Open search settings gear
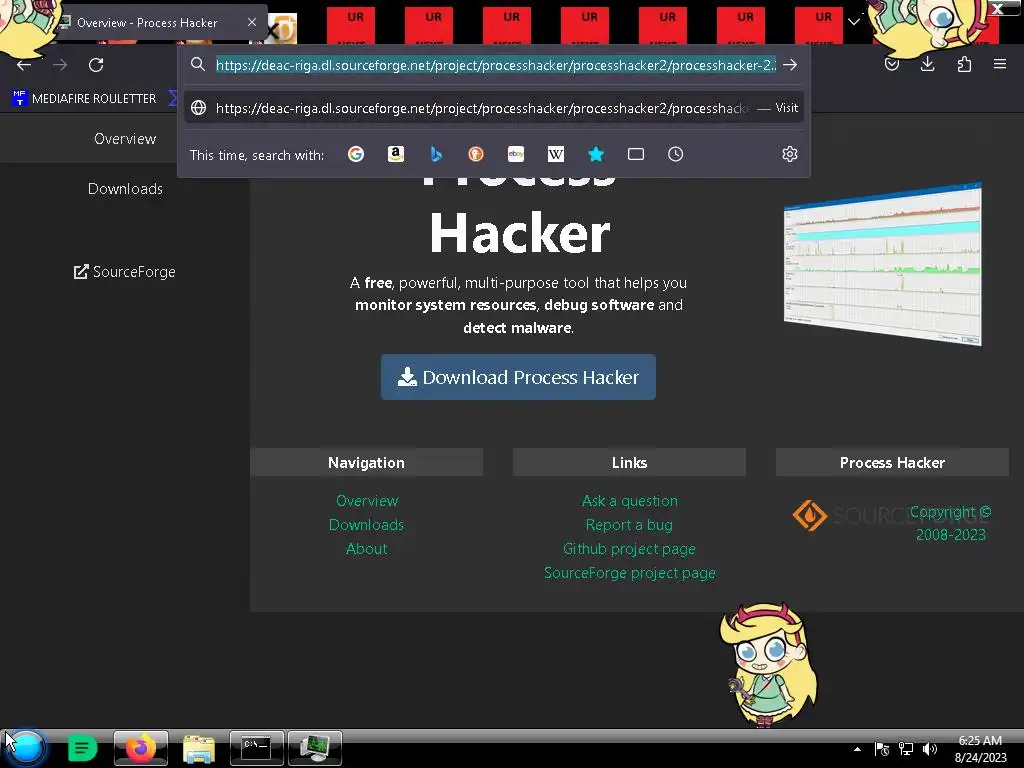Viewport: 1024px width, 768px height. pyautogui.click(x=790, y=154)
